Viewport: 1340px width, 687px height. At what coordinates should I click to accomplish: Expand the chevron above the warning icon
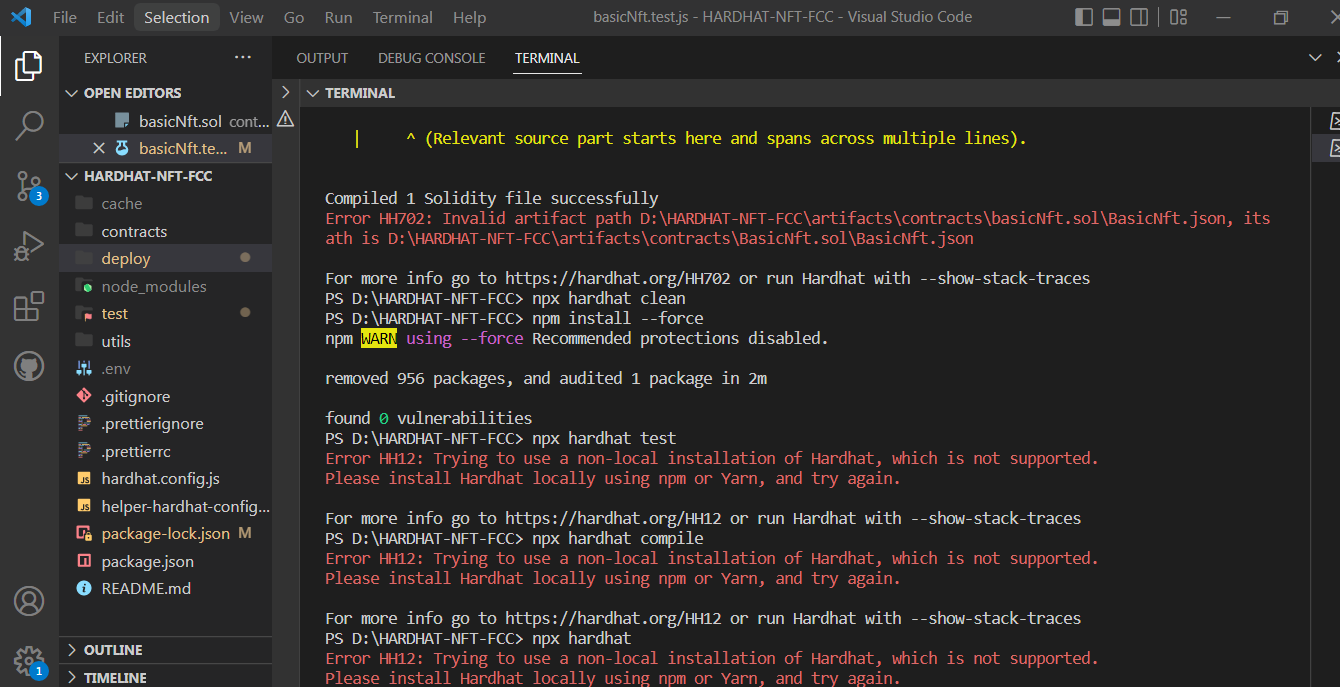pyautogui.click(x=285, y=92)
